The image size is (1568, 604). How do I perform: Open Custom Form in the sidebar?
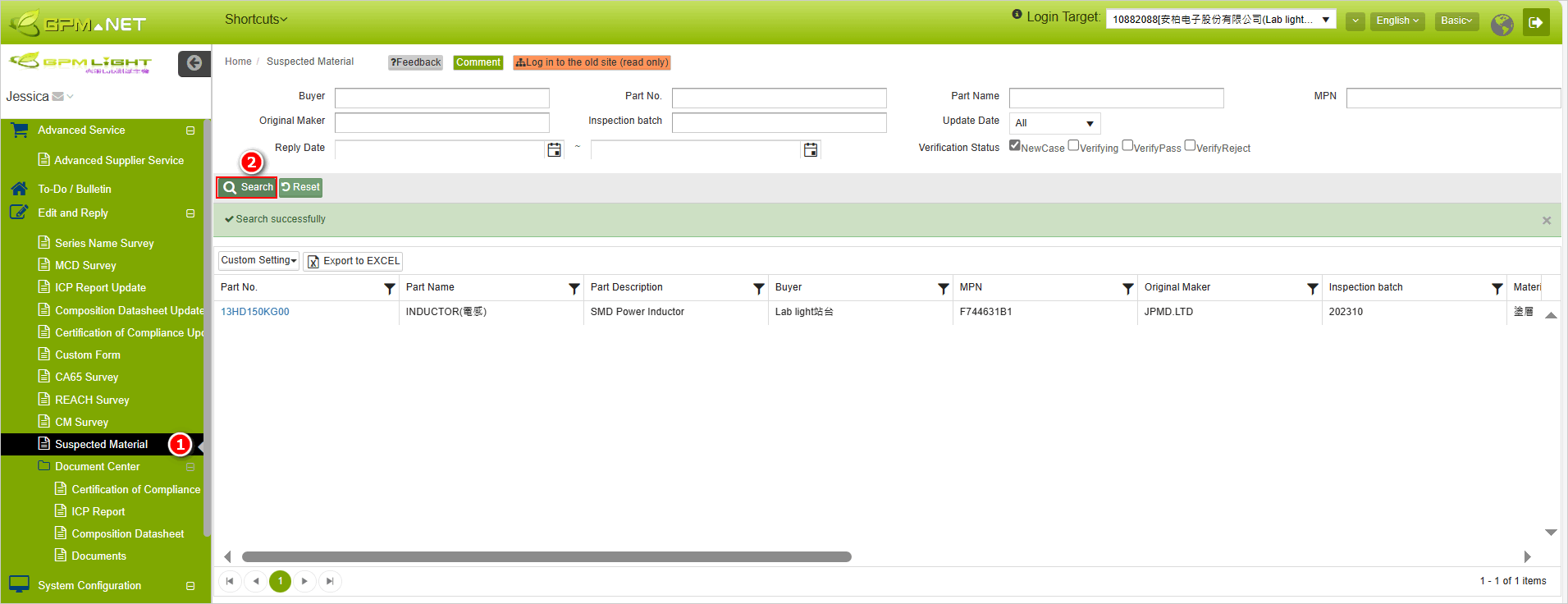point(88,355)
